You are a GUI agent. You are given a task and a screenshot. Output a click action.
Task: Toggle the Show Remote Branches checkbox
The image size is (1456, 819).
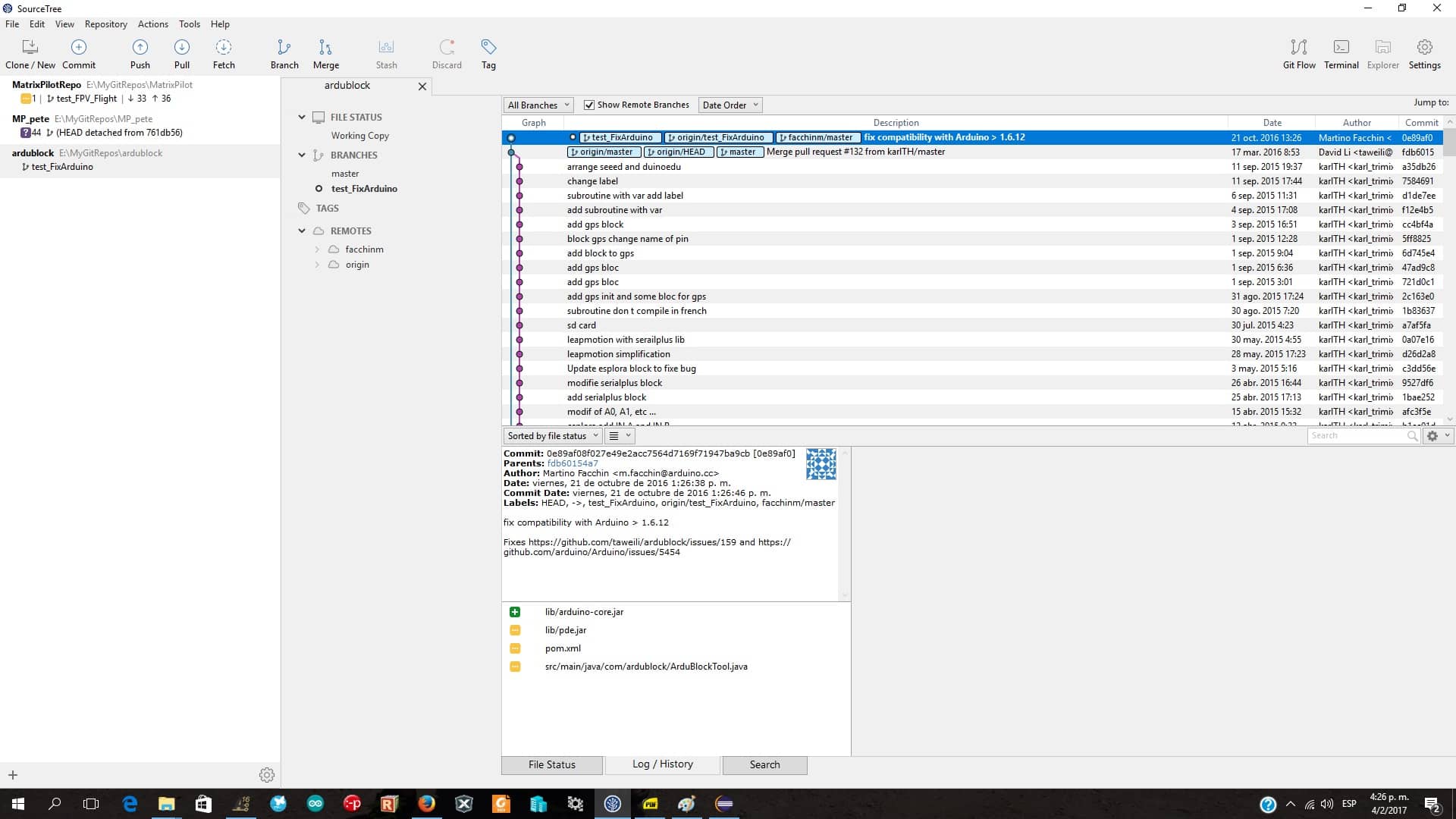[x=589, y=105]
